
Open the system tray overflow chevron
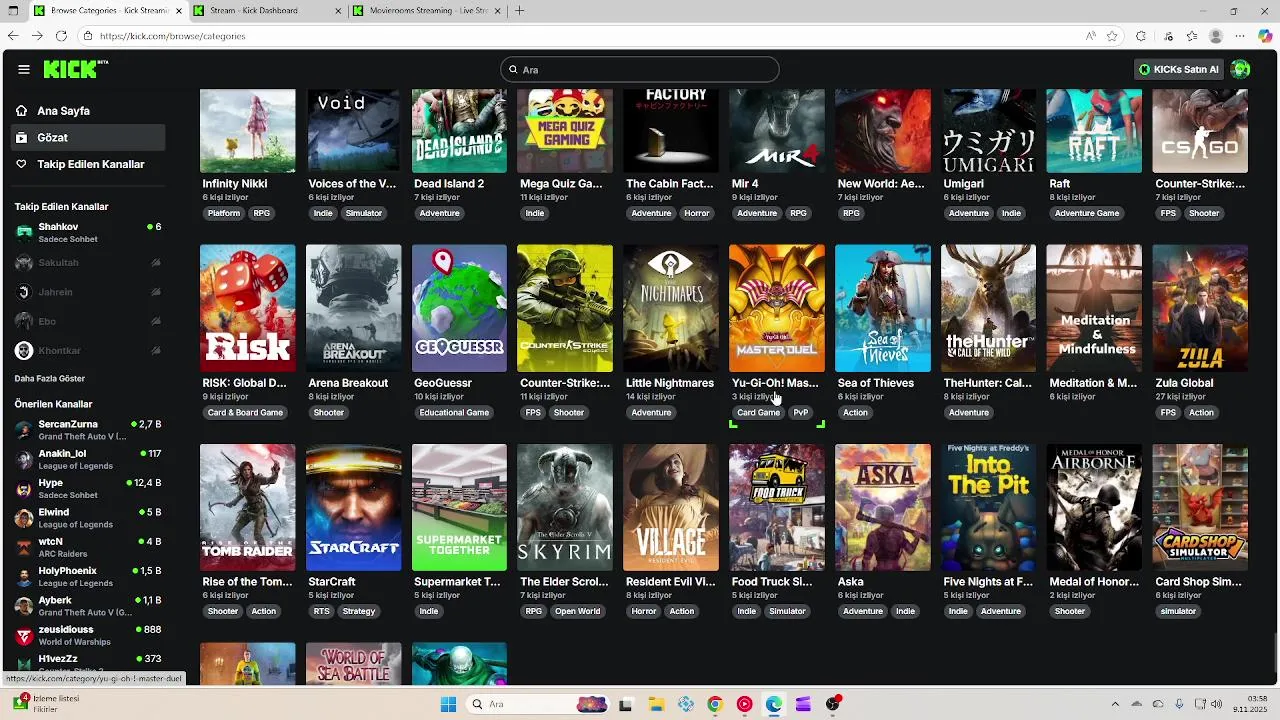coord(1115,704)
